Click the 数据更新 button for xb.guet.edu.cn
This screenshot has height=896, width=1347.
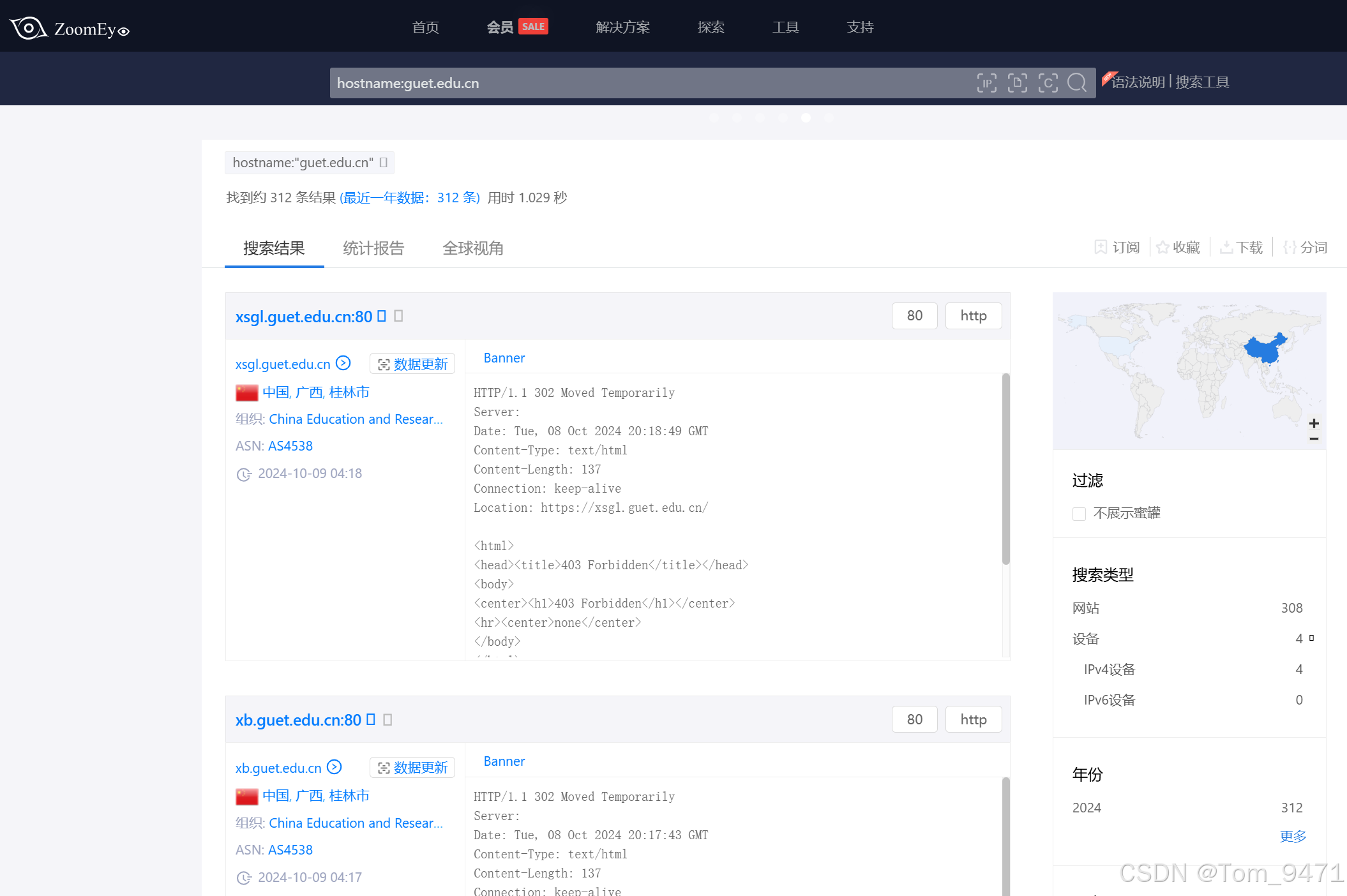(x=412, y=768)
